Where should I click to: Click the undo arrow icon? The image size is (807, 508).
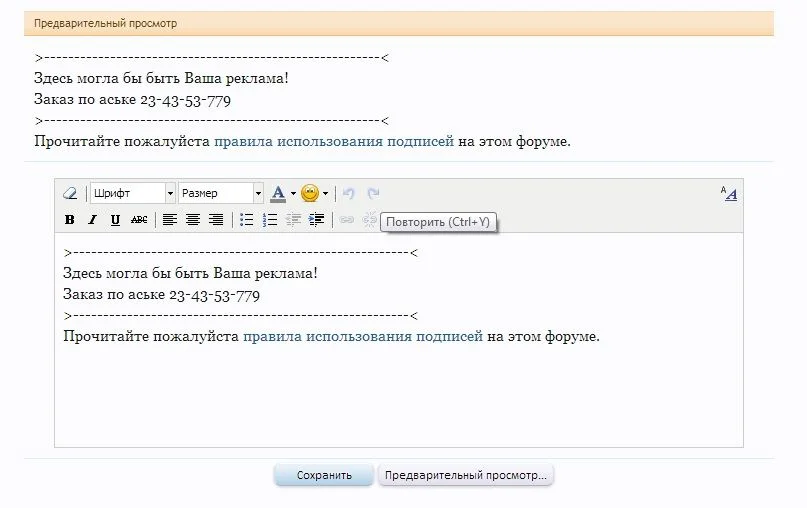[x=349, y=194]
